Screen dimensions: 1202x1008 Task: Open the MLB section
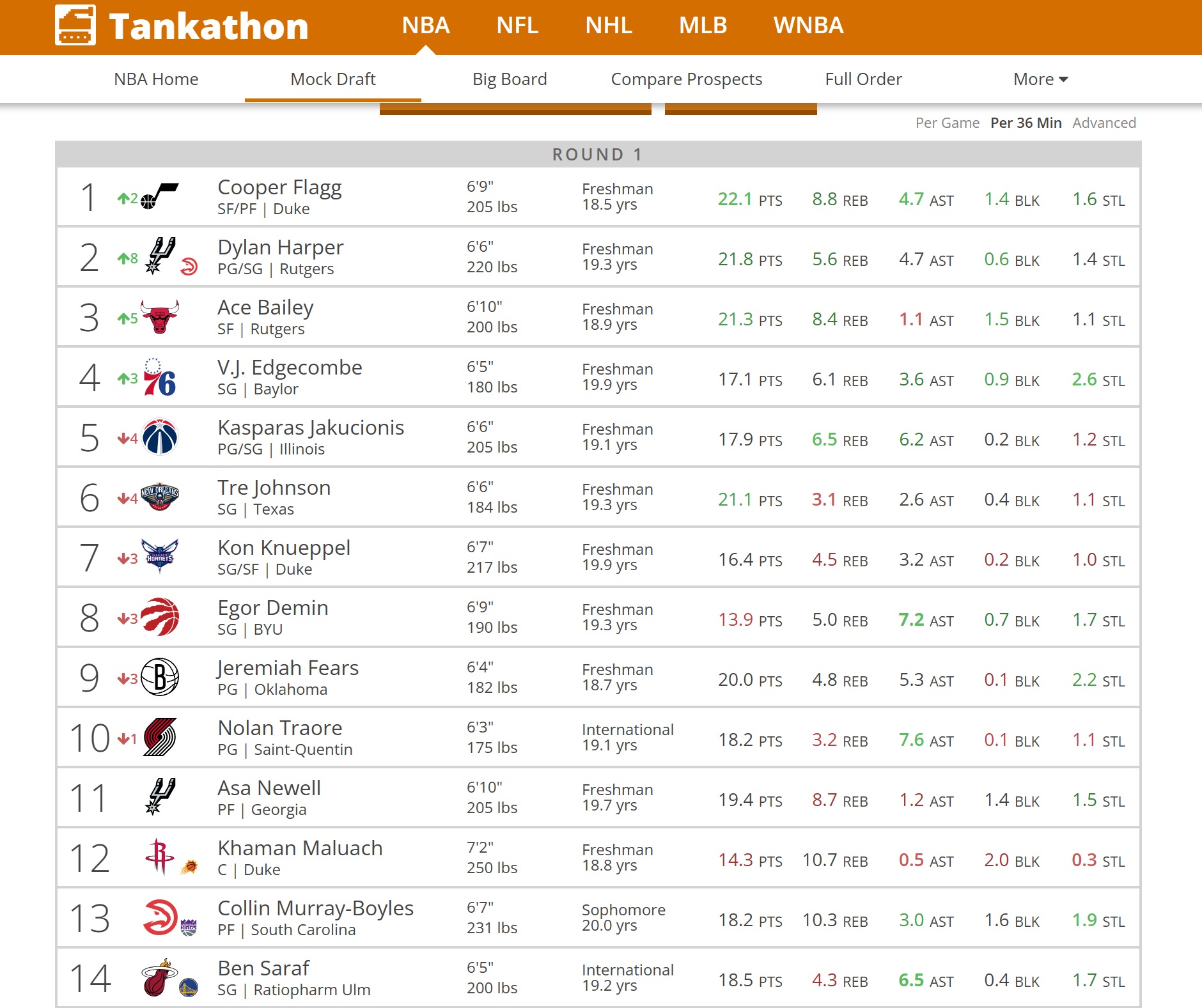pos(703,26)
